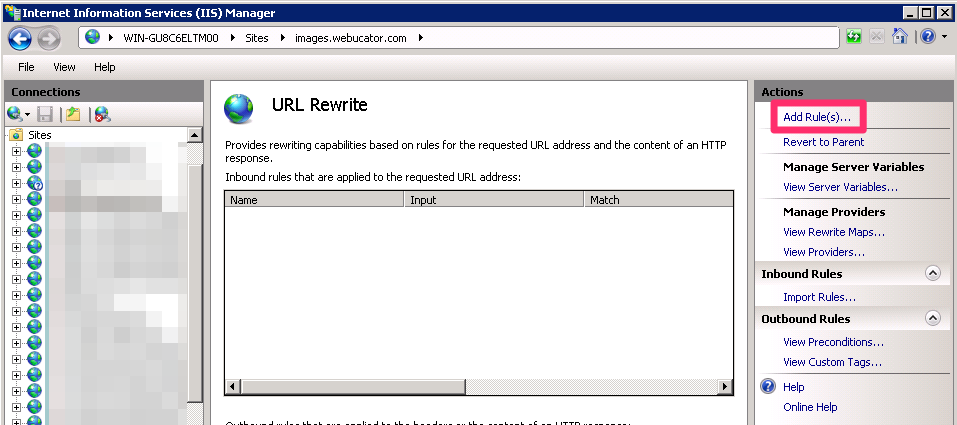Open breadcrumb arrow after Sites
The height and width of the screenshot is (425, 957).
[x=283, y=38]
